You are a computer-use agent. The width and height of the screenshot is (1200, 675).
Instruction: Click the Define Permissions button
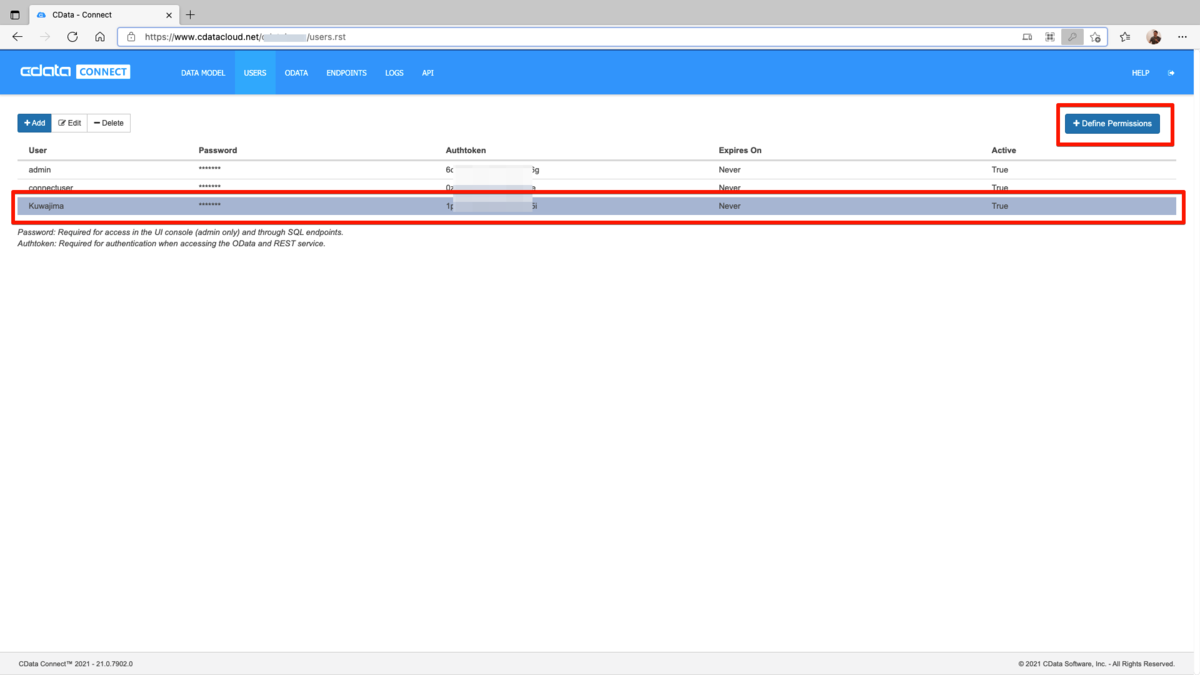click(x=1112, y=123)
